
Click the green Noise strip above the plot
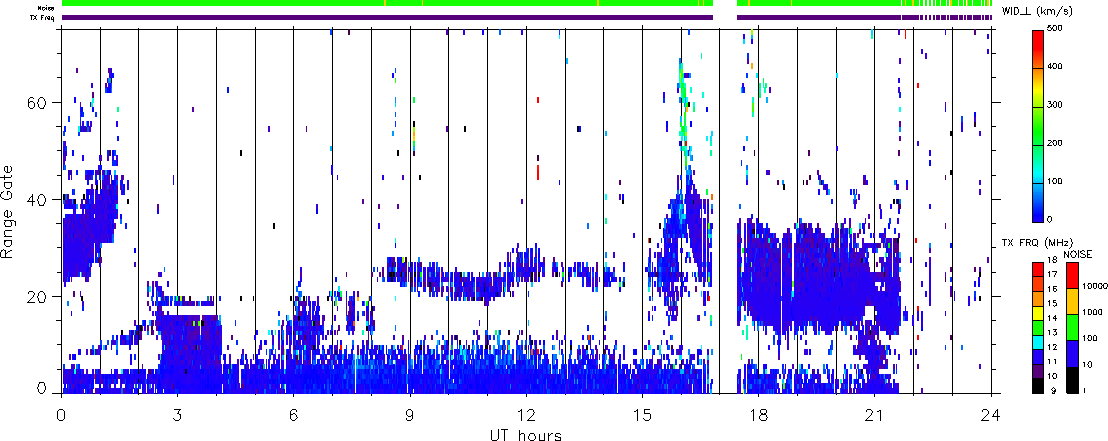[x=526, y=4]
